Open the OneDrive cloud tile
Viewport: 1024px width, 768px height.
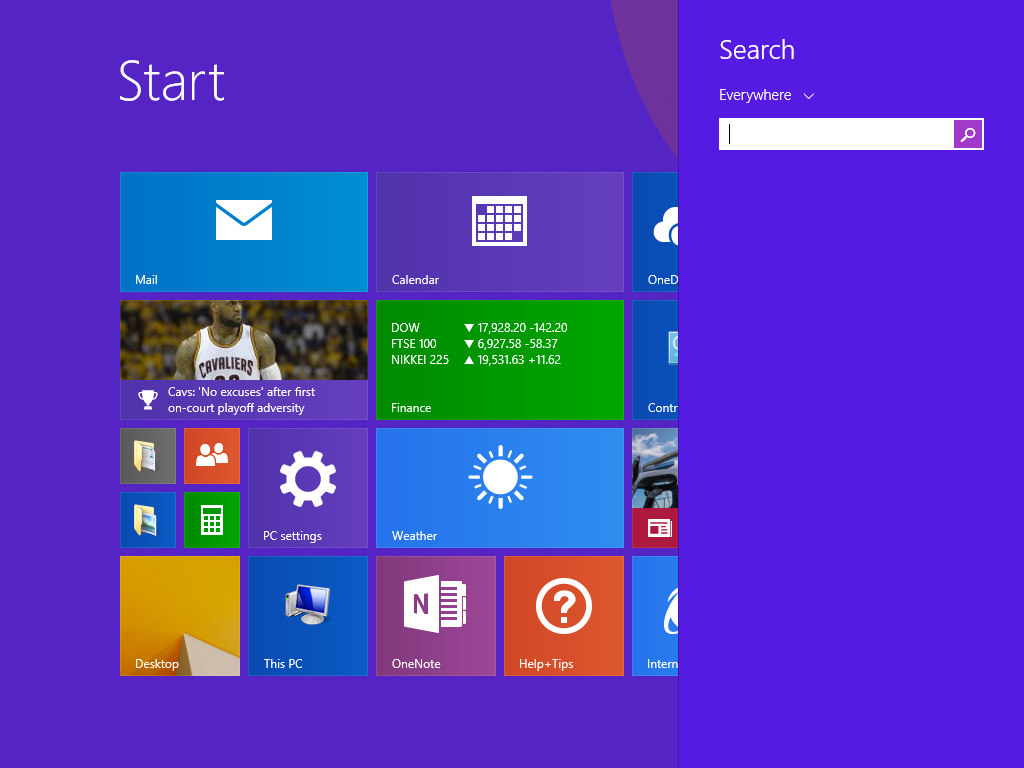tap(655, 232)
